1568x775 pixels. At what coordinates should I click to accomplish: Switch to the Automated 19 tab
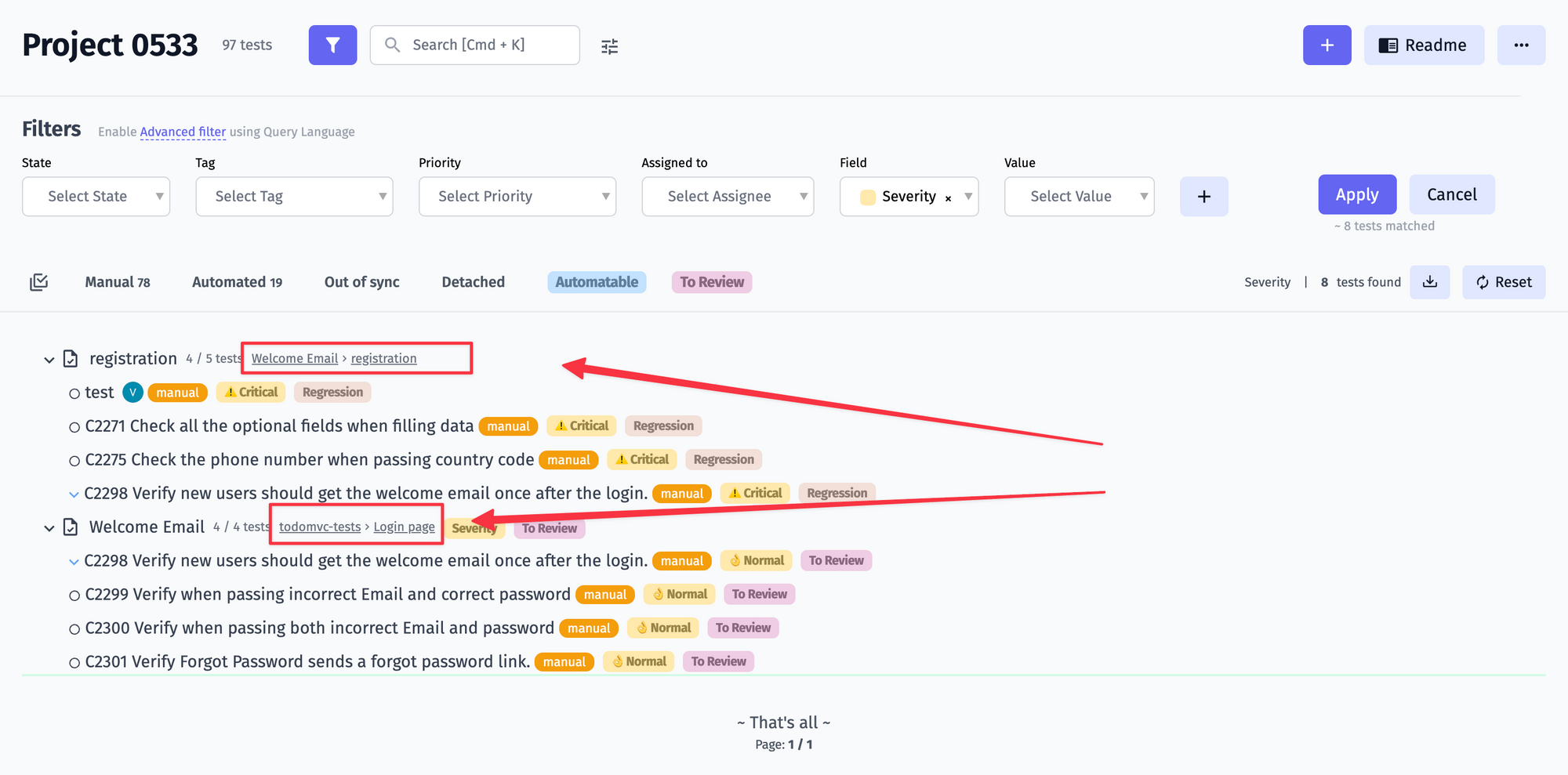pyautogui.click(x=237, y=282)
